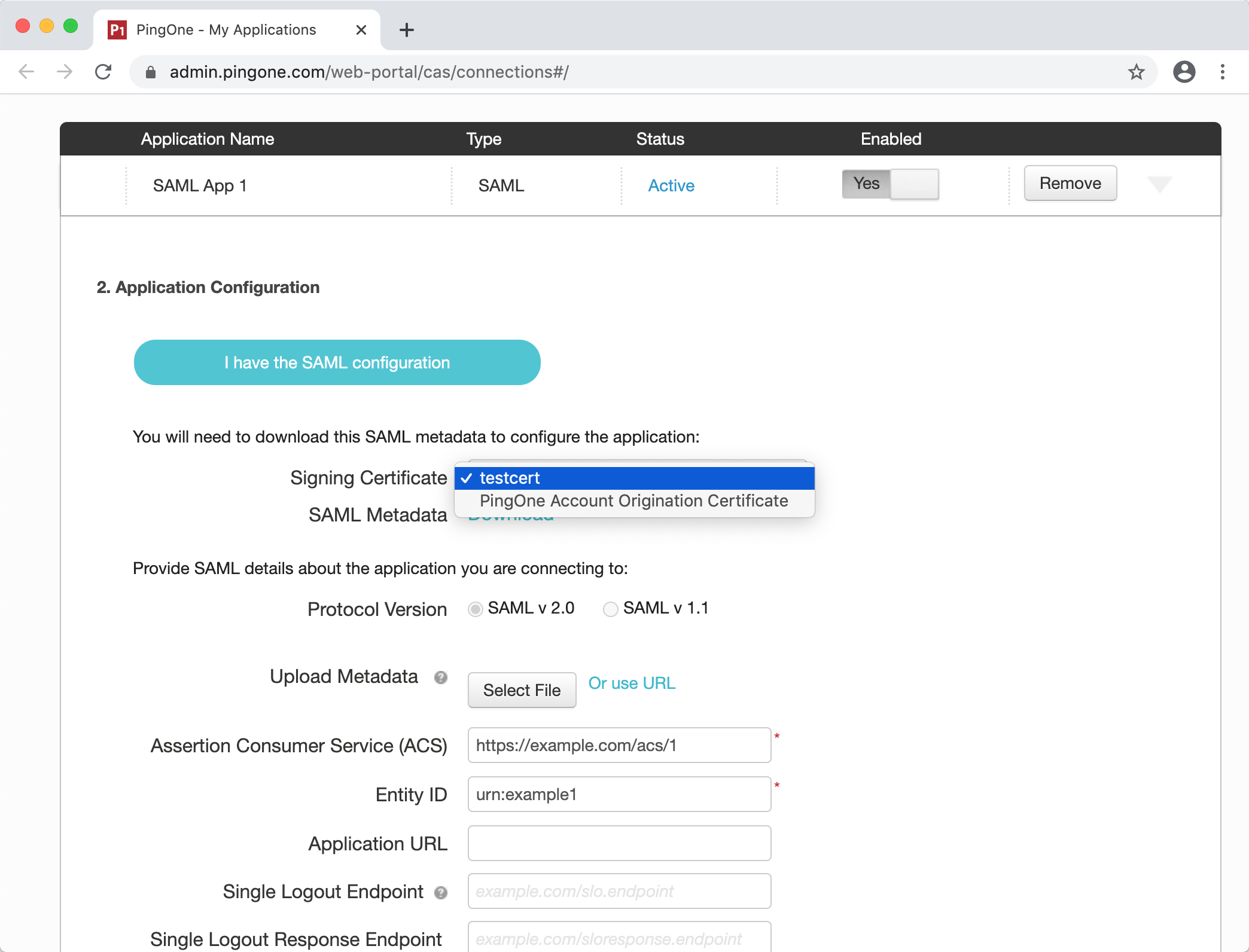The image size is (1249, 952).
Task: Focus the Application URL field
Action: point(619,843)
